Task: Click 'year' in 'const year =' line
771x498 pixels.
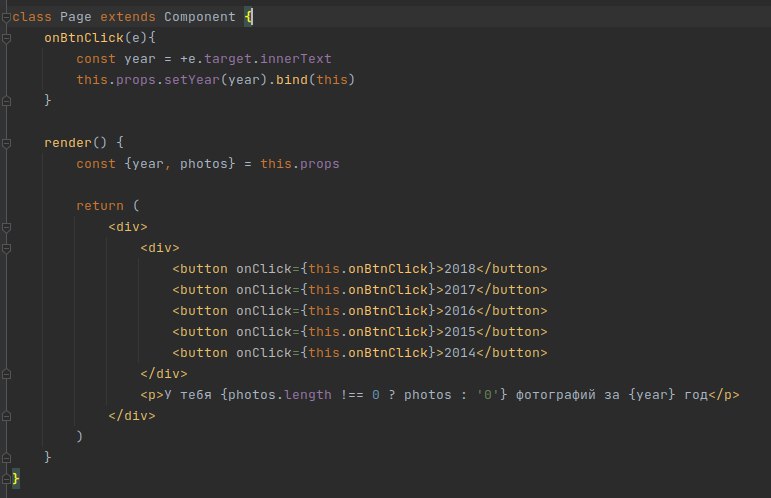Action: (x=140, y=59)
